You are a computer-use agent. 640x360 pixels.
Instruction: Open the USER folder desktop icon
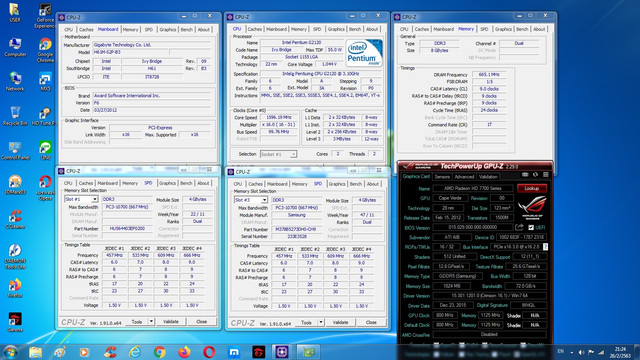click(x=15, y=12)
